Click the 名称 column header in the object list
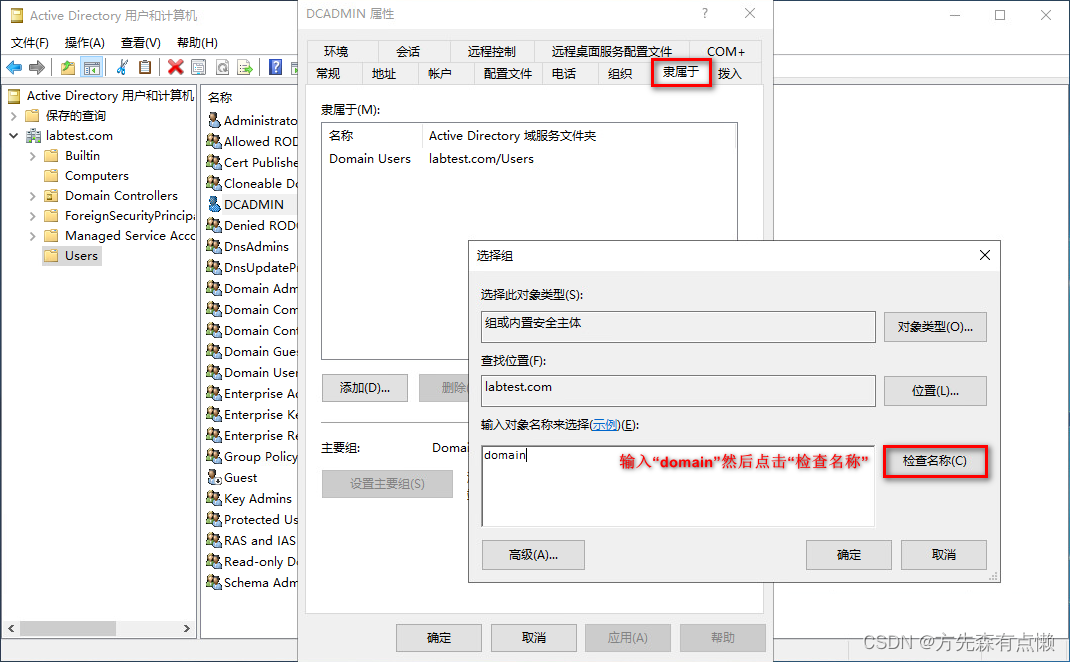The image size is (1070, 662). (220, 98)
